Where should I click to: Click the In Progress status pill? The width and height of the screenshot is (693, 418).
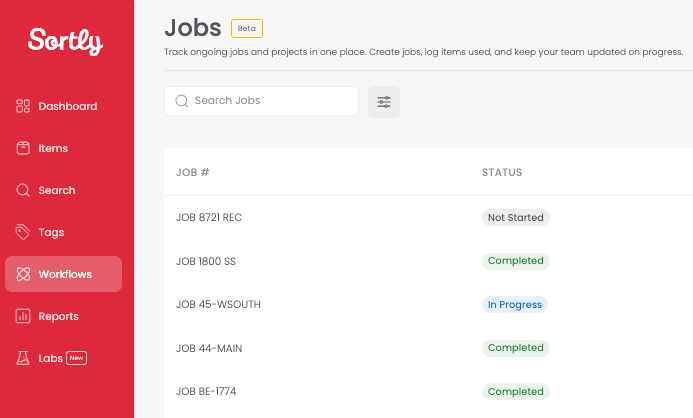coord(514,304)
